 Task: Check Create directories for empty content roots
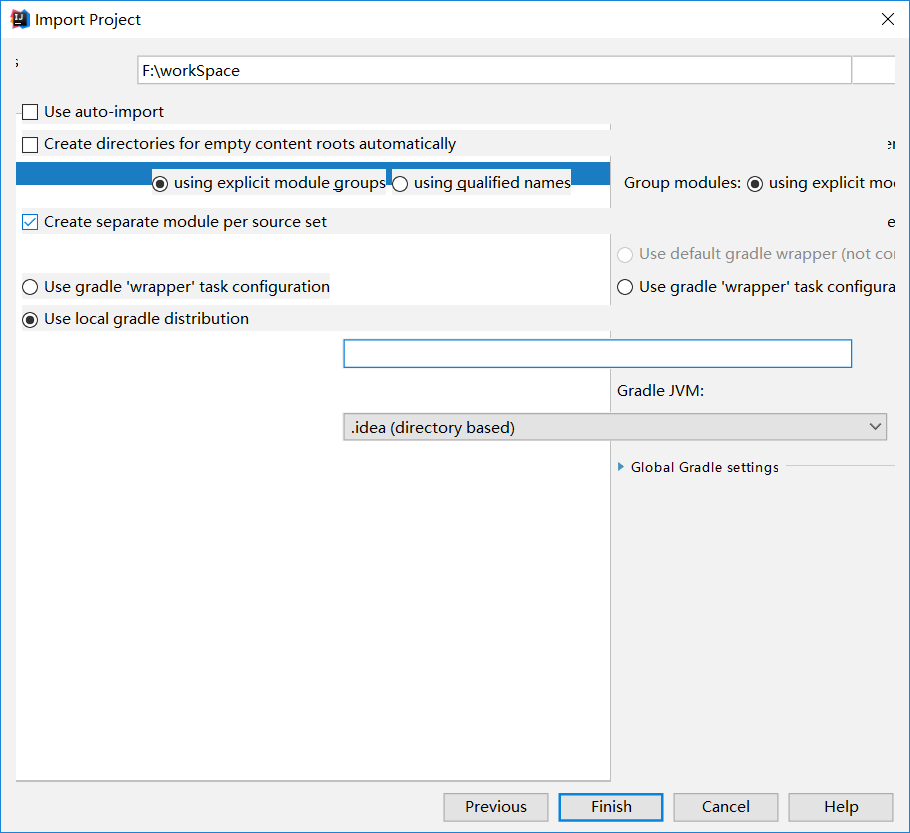[x=30, y=144]
